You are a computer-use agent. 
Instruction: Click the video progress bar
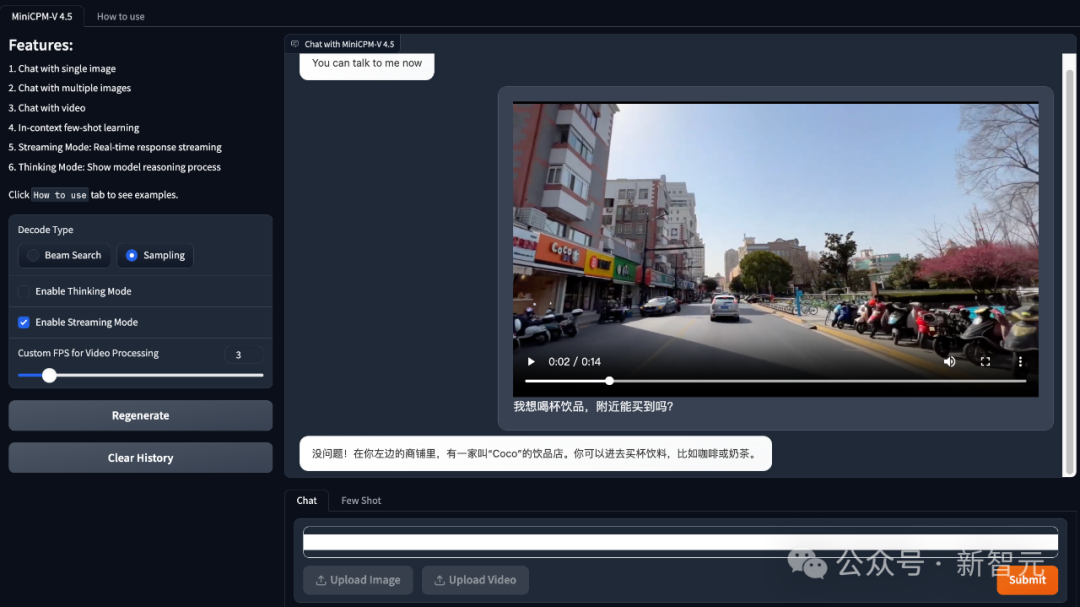776,380
